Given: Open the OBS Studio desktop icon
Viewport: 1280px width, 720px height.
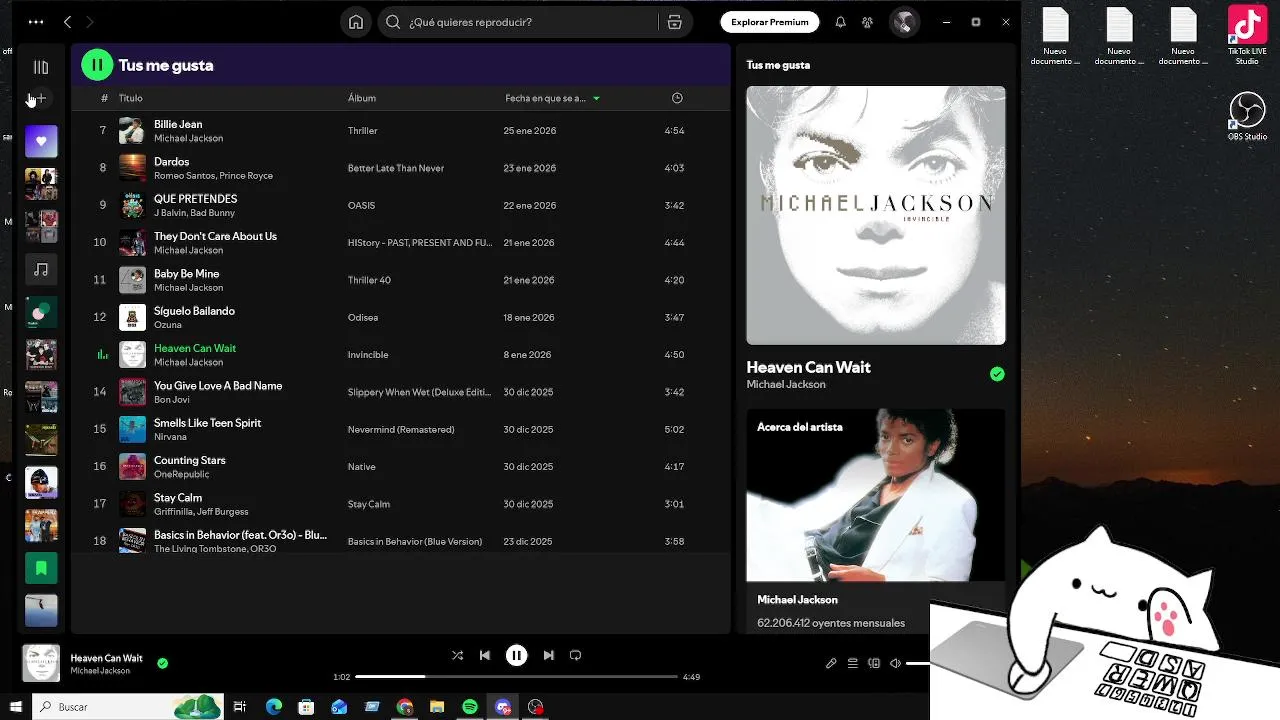Looking at the screenshot, I should [x=1247, y=116].
